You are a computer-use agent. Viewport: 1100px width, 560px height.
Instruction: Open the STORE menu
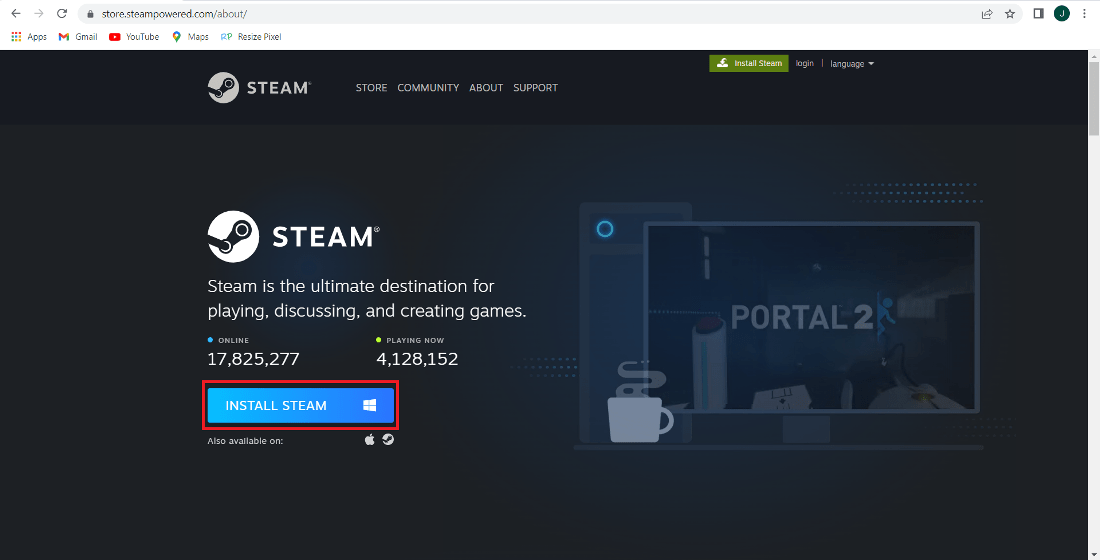click(x=371, y=88)
